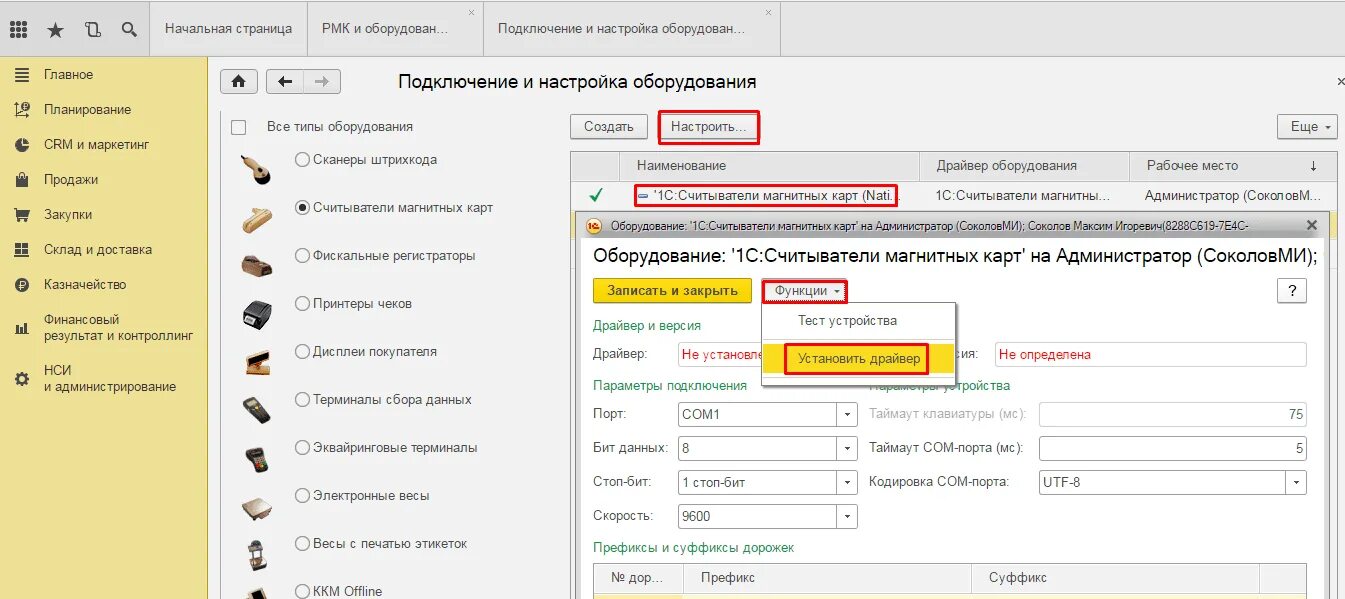Click the fiscal registrar device icon
The width and height of the screenshot is (1345, 599).
click(258, 266)
